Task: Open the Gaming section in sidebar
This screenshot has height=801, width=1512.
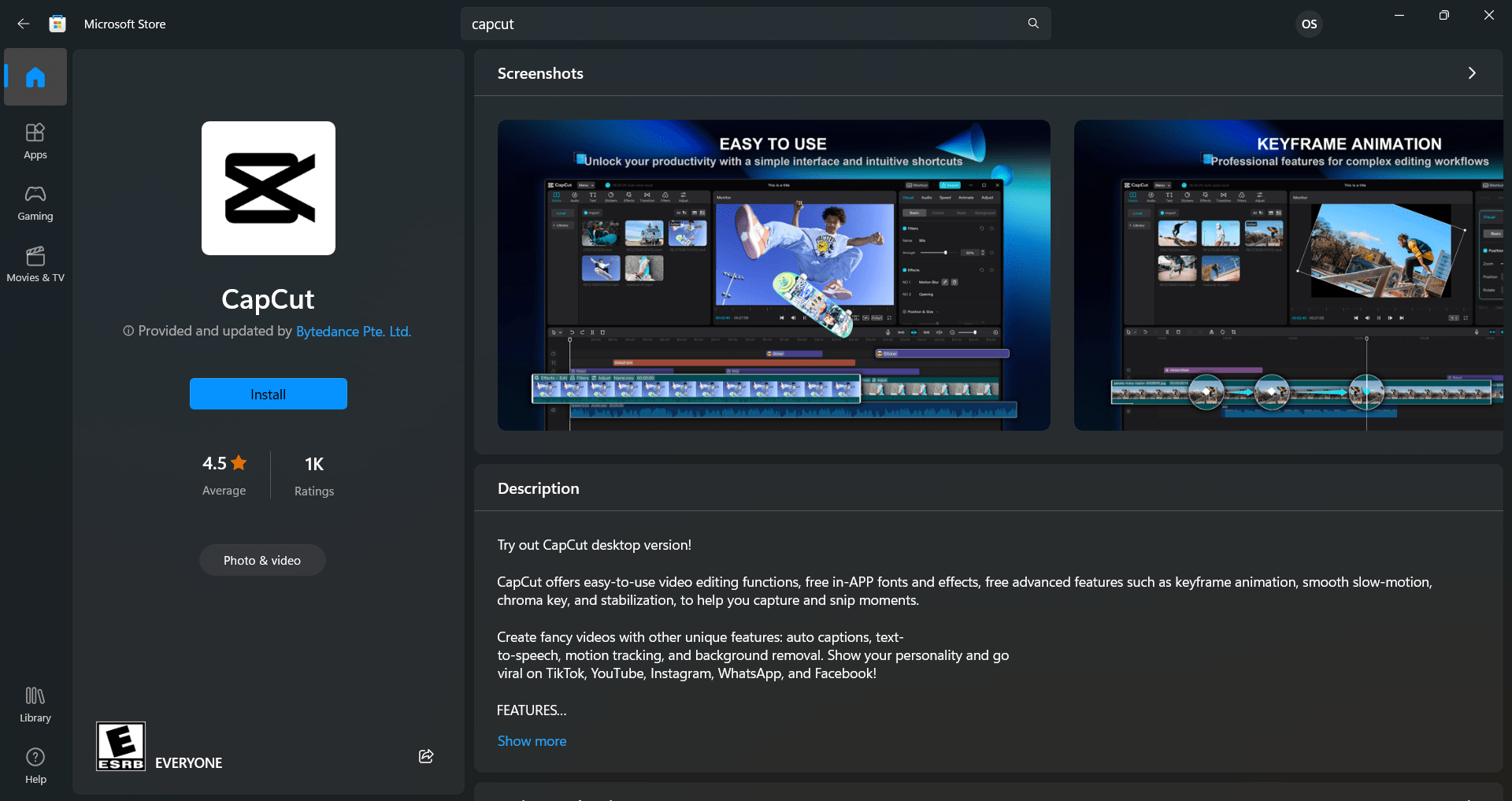Action: point(35,202)
